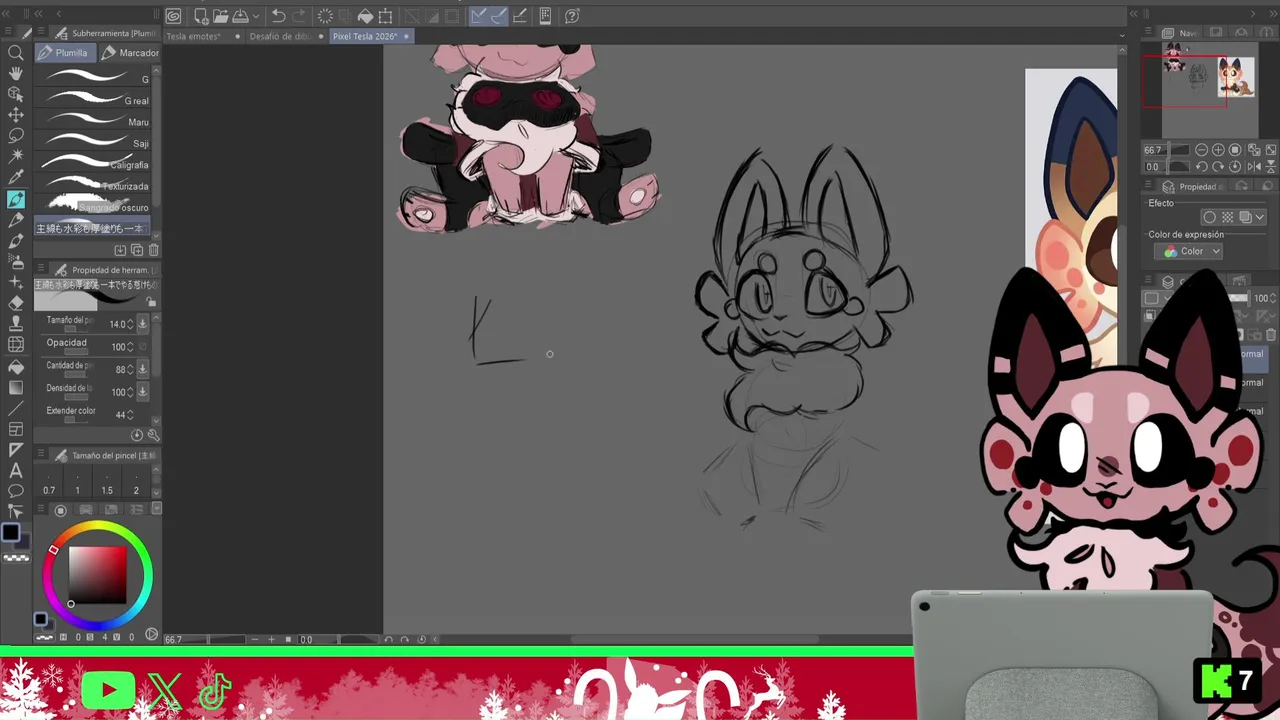Open a file with folder icon
Image resolution: width=1280 pixels, height=720 pixels.
click(x=220, y=16)
